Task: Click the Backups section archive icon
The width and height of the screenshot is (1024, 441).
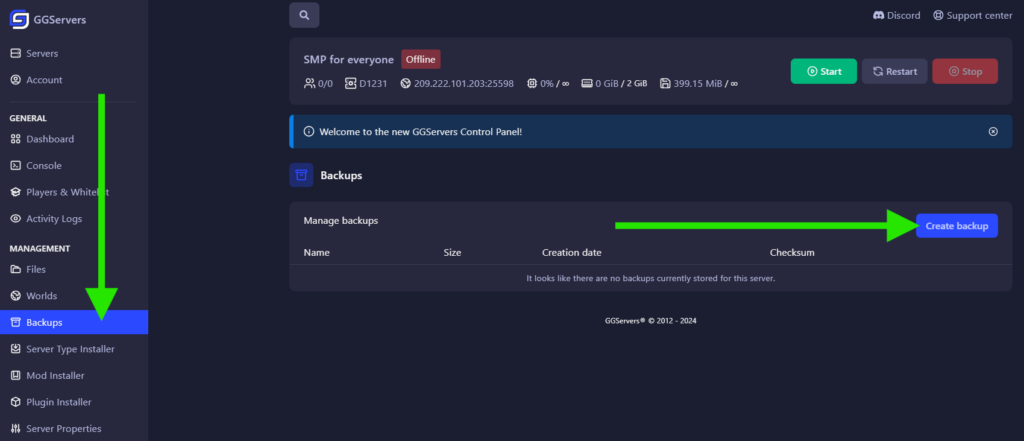Action: (x=301, y=175)
